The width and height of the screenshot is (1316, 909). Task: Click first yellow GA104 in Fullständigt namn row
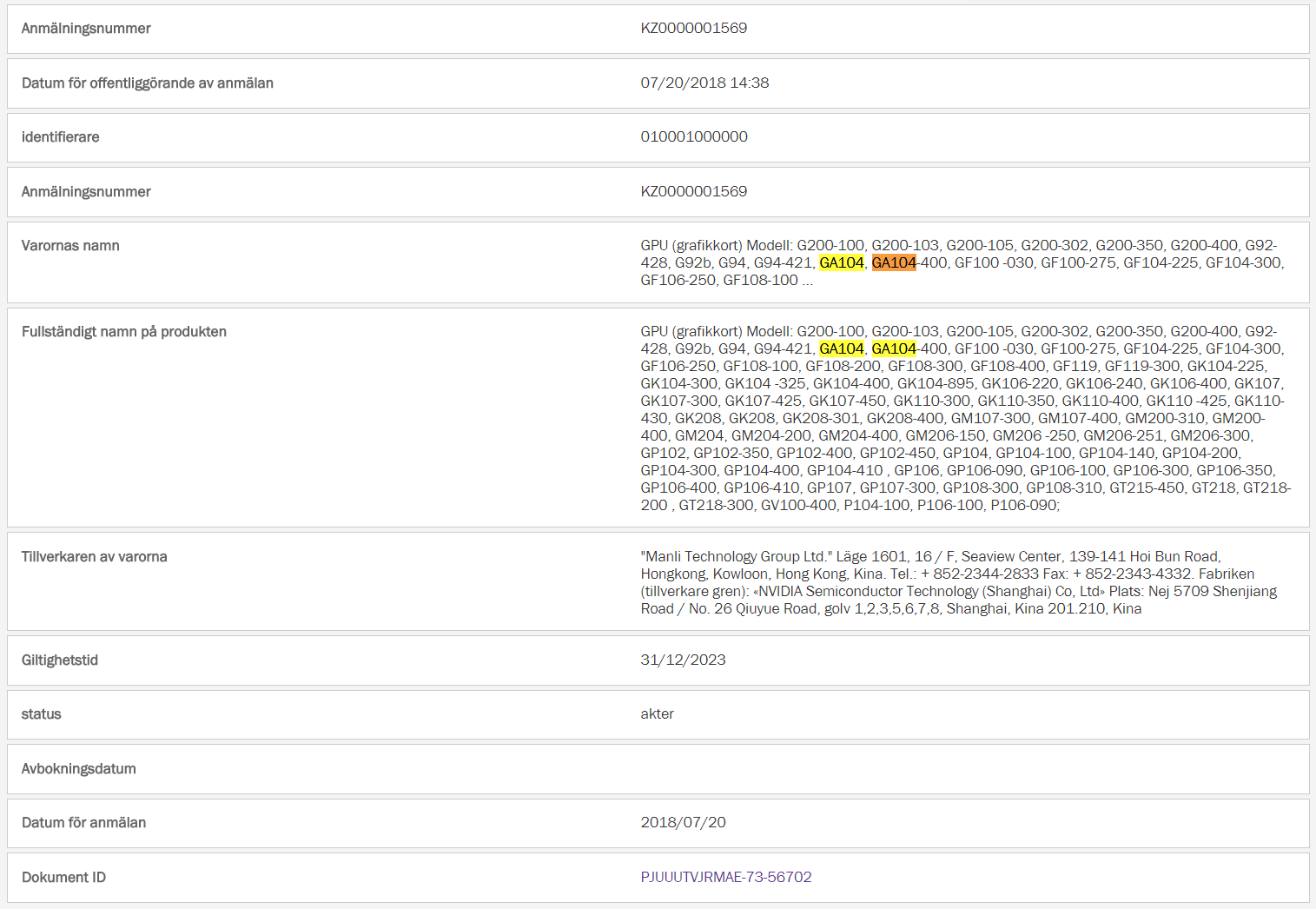(841, 348)
